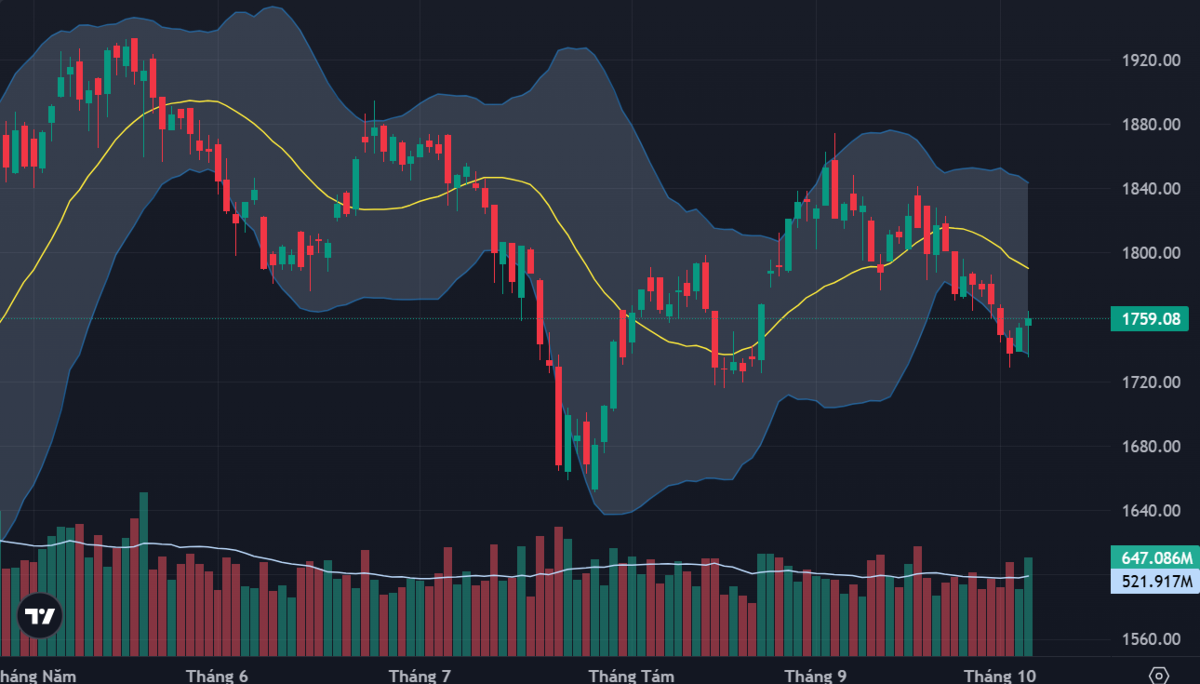Image resolution: width=1200 pixels, height=684 pixels.
Task: Select the latest green candlestick
Action: (x=1028, y=321)
